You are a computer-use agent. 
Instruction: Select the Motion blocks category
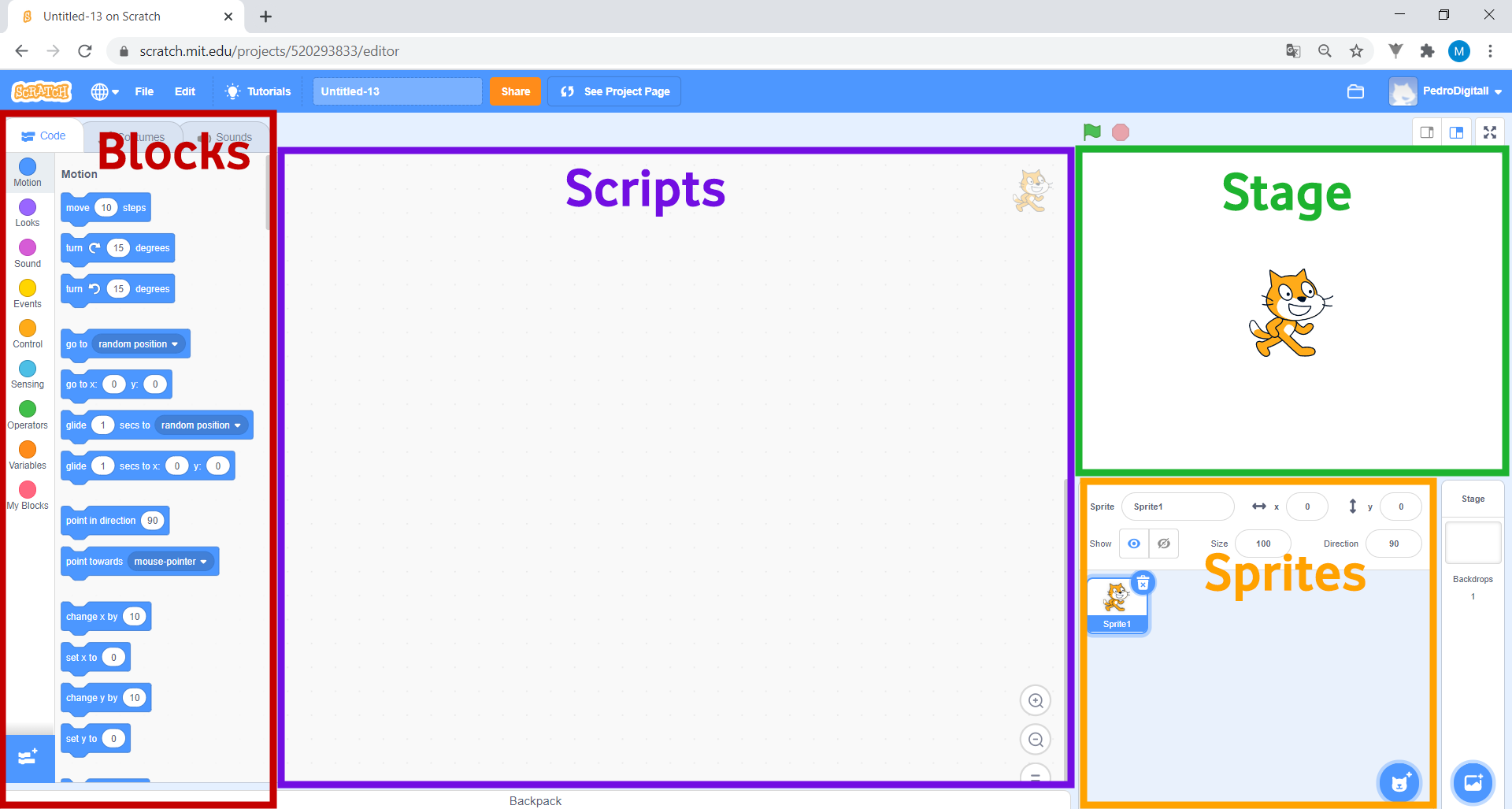[x=28, y=173]
